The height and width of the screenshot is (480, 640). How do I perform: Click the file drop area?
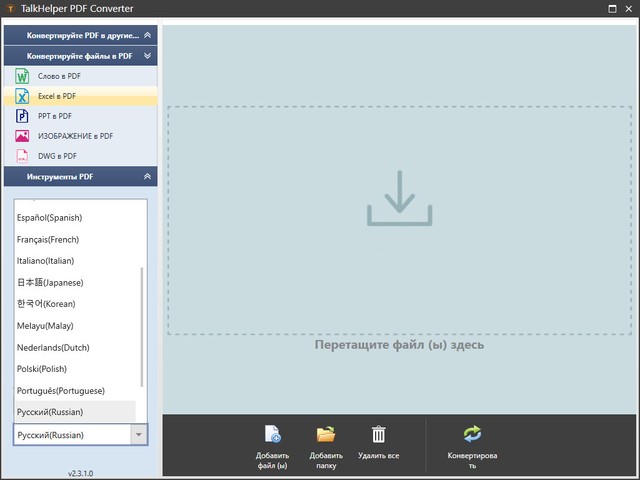click(399, 220)
